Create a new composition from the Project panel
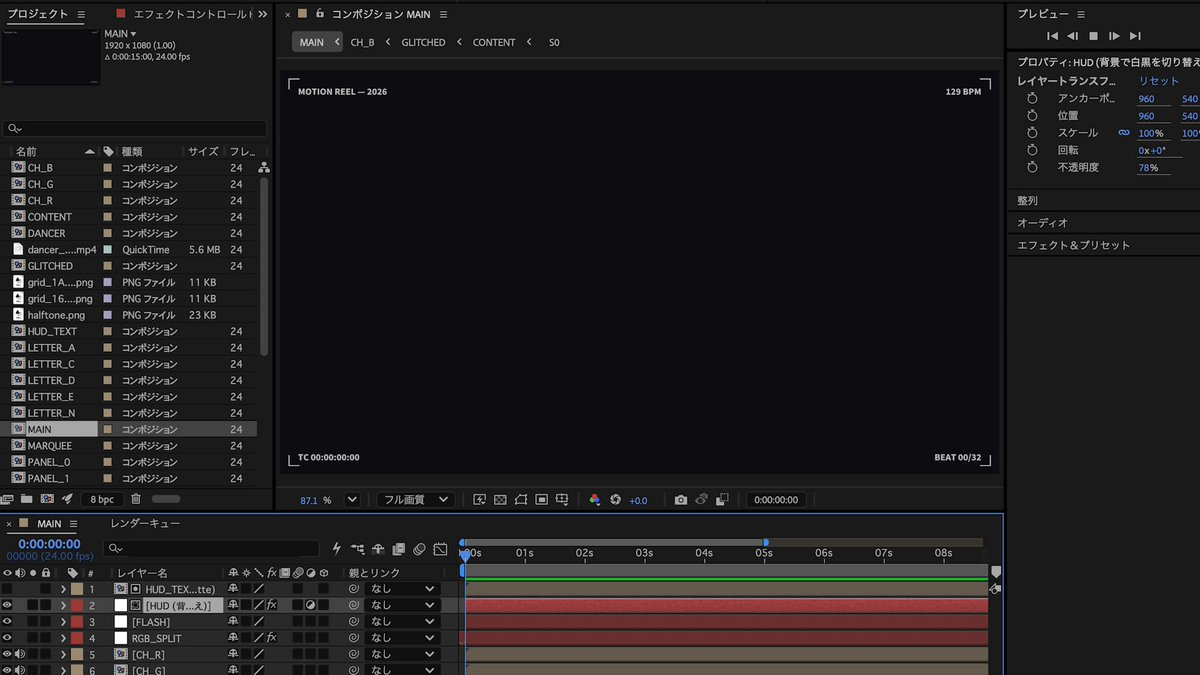The width and height of the screenshot is (1200, 675). (47, 498)
